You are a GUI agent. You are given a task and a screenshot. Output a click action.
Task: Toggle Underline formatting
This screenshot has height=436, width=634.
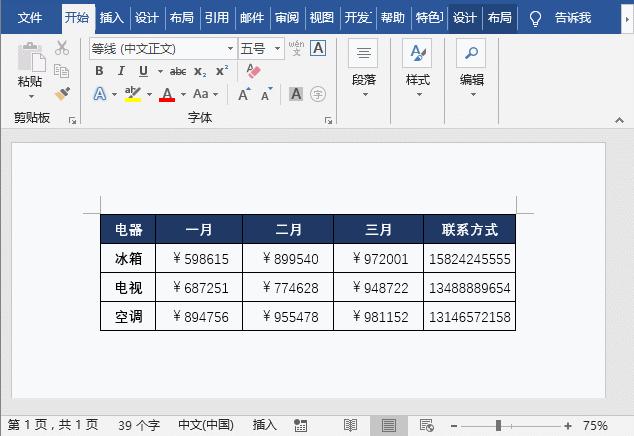[143, 71]
